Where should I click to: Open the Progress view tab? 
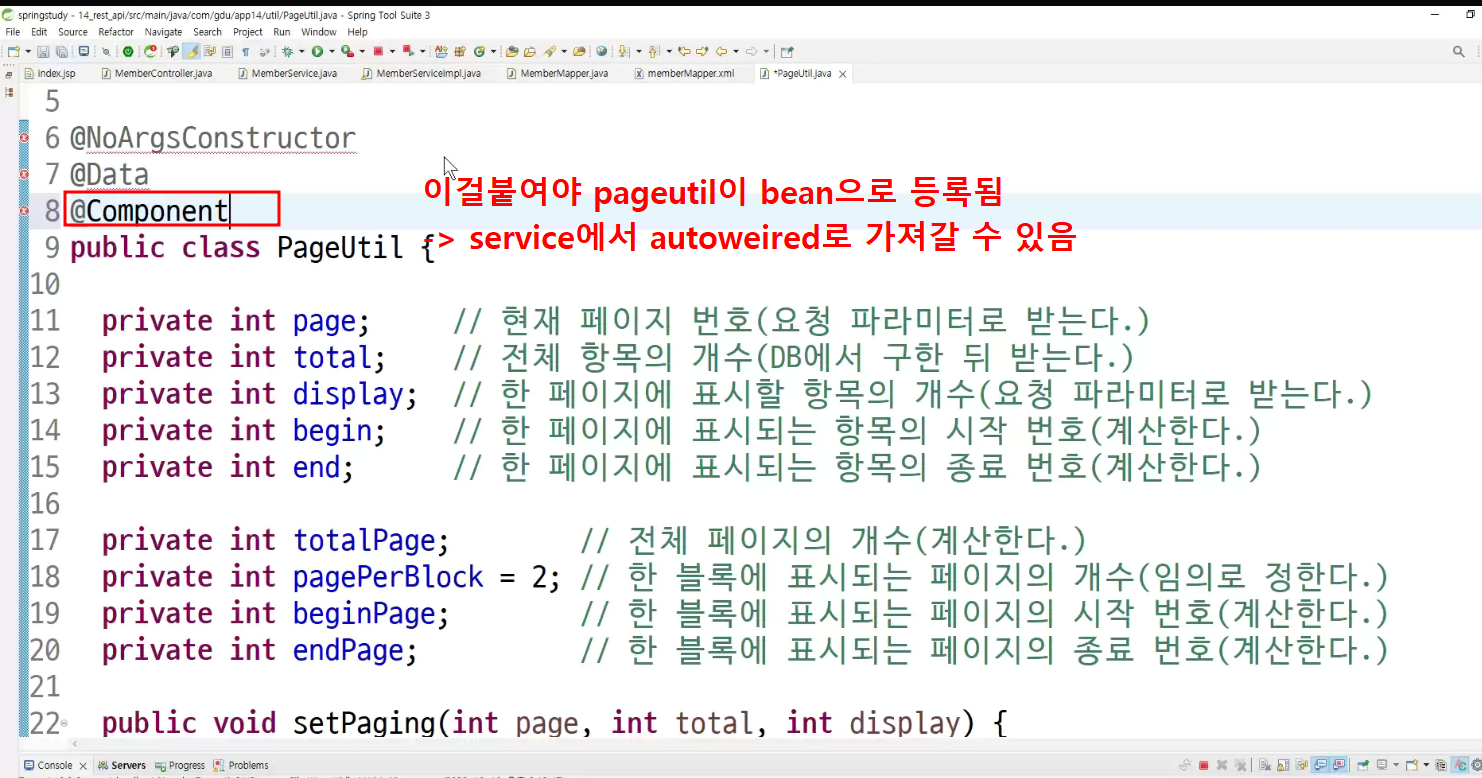[179, 765]
